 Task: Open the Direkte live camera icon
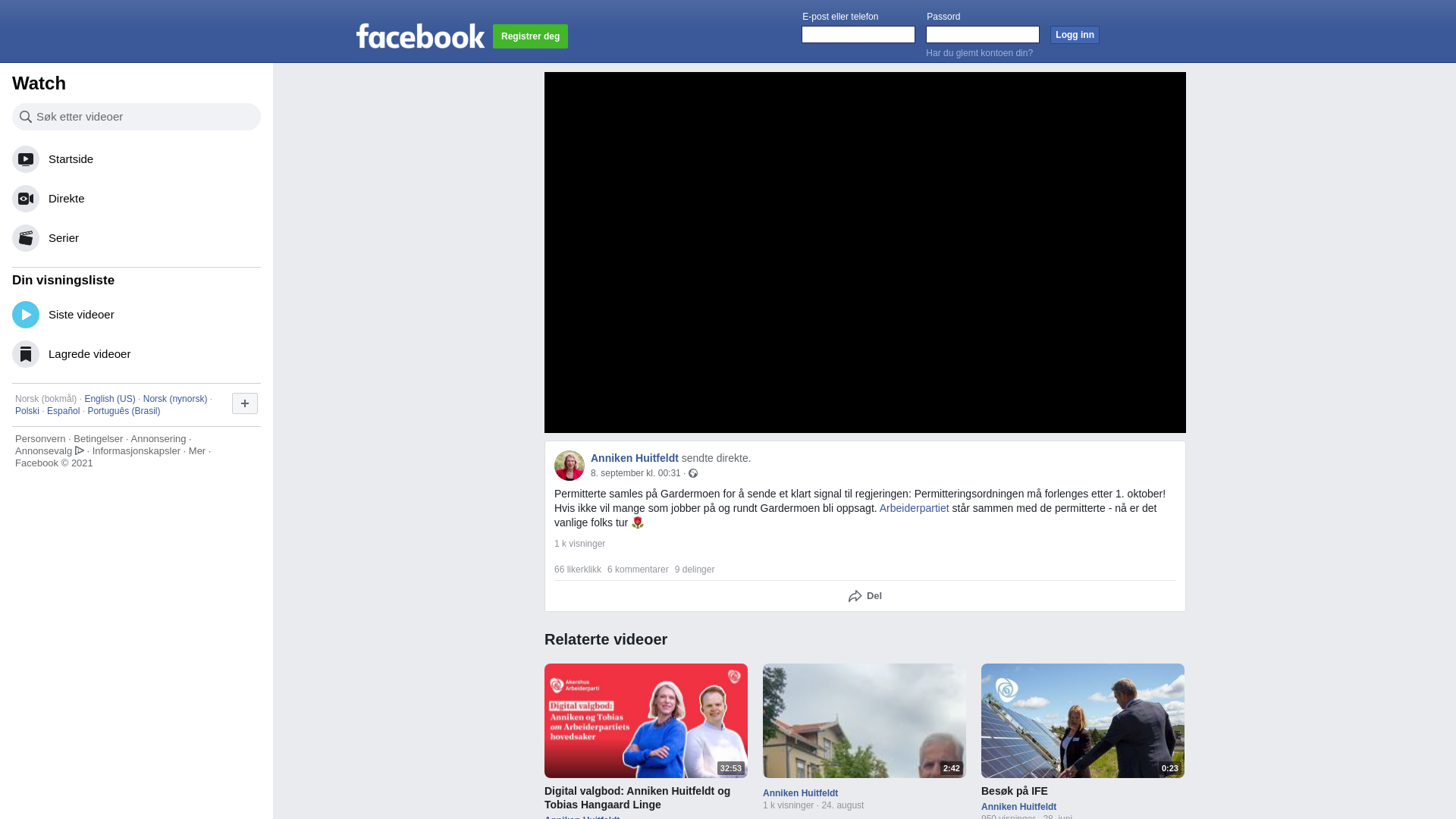click(x=26, y=199)
